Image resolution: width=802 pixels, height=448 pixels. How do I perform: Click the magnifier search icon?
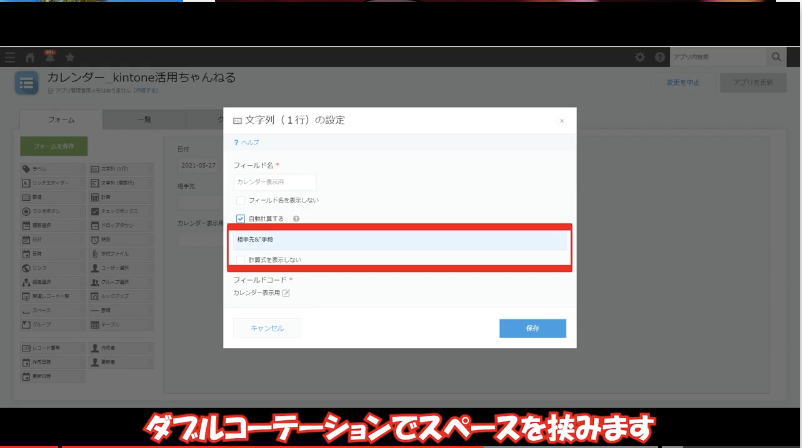[x=776, y=57]
